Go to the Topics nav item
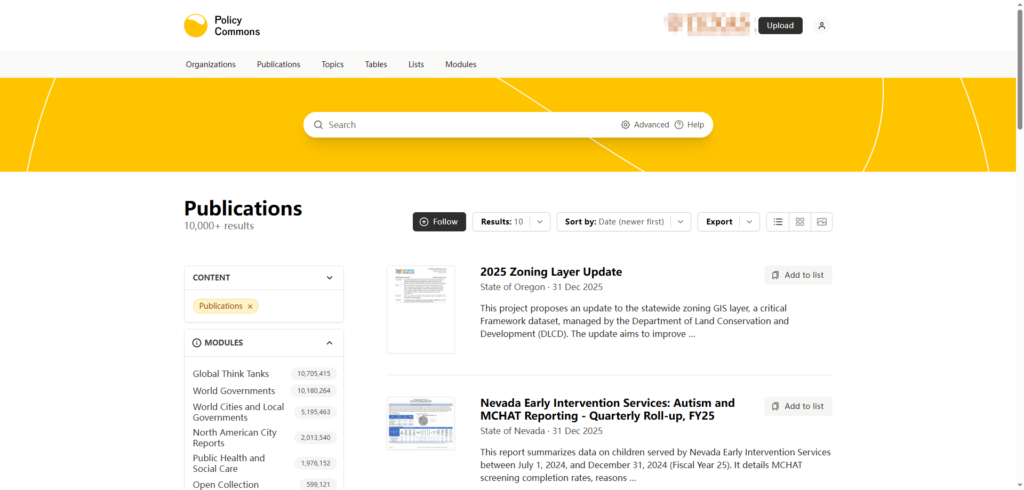Image resolution: width=1024 pixels, height=490 pixels. [332, 64]
